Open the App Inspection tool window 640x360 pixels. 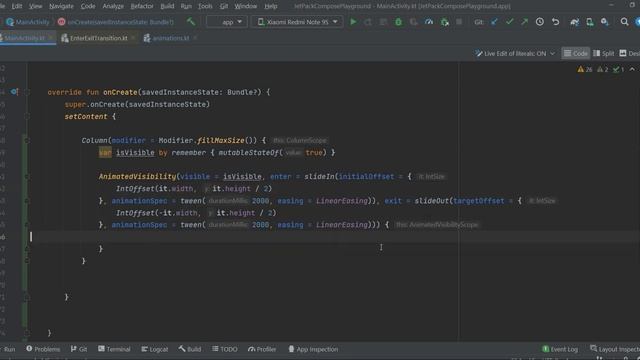313,349
